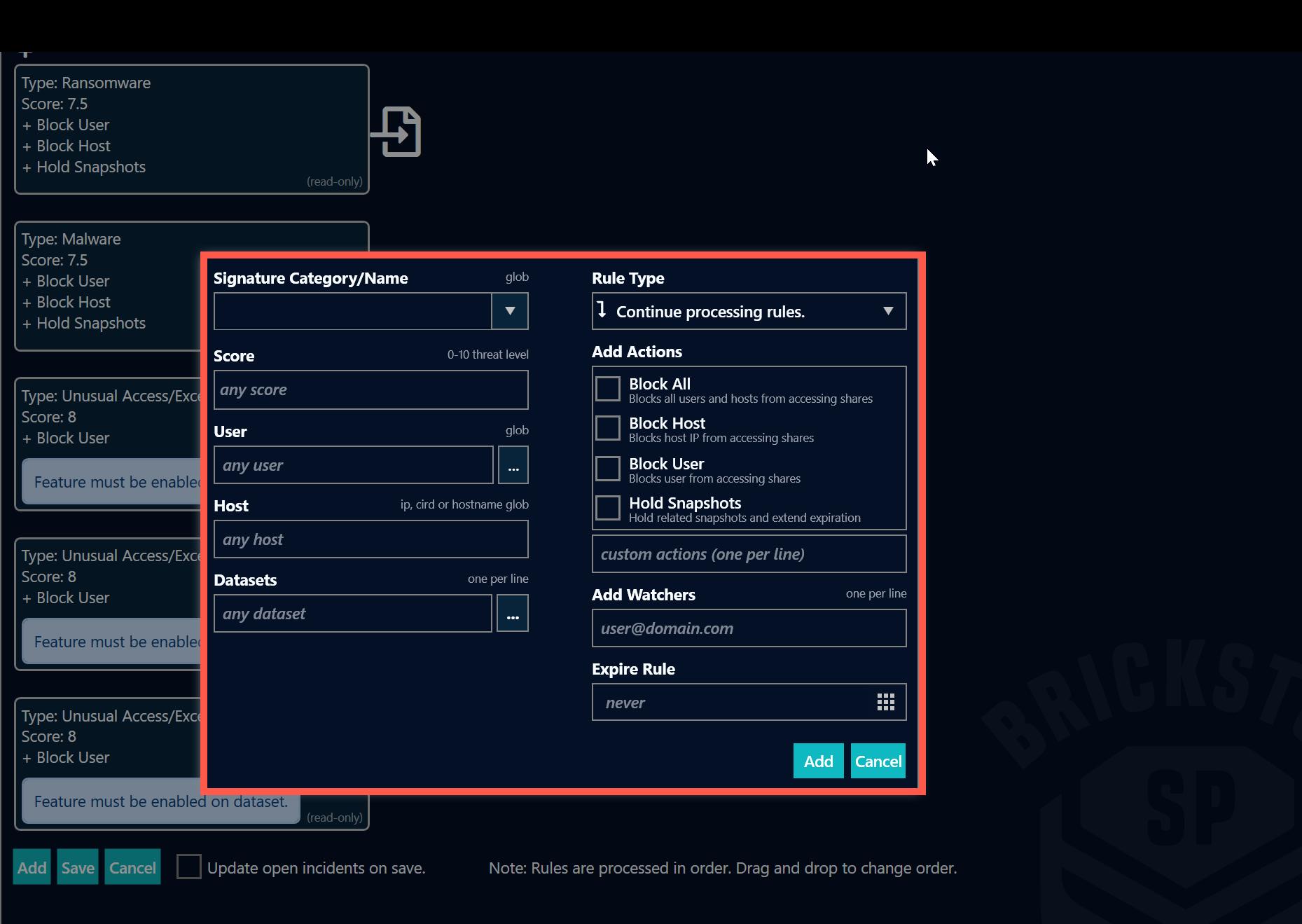
Task: Select the Ransomware rule card
Action: tap(191, 129)
